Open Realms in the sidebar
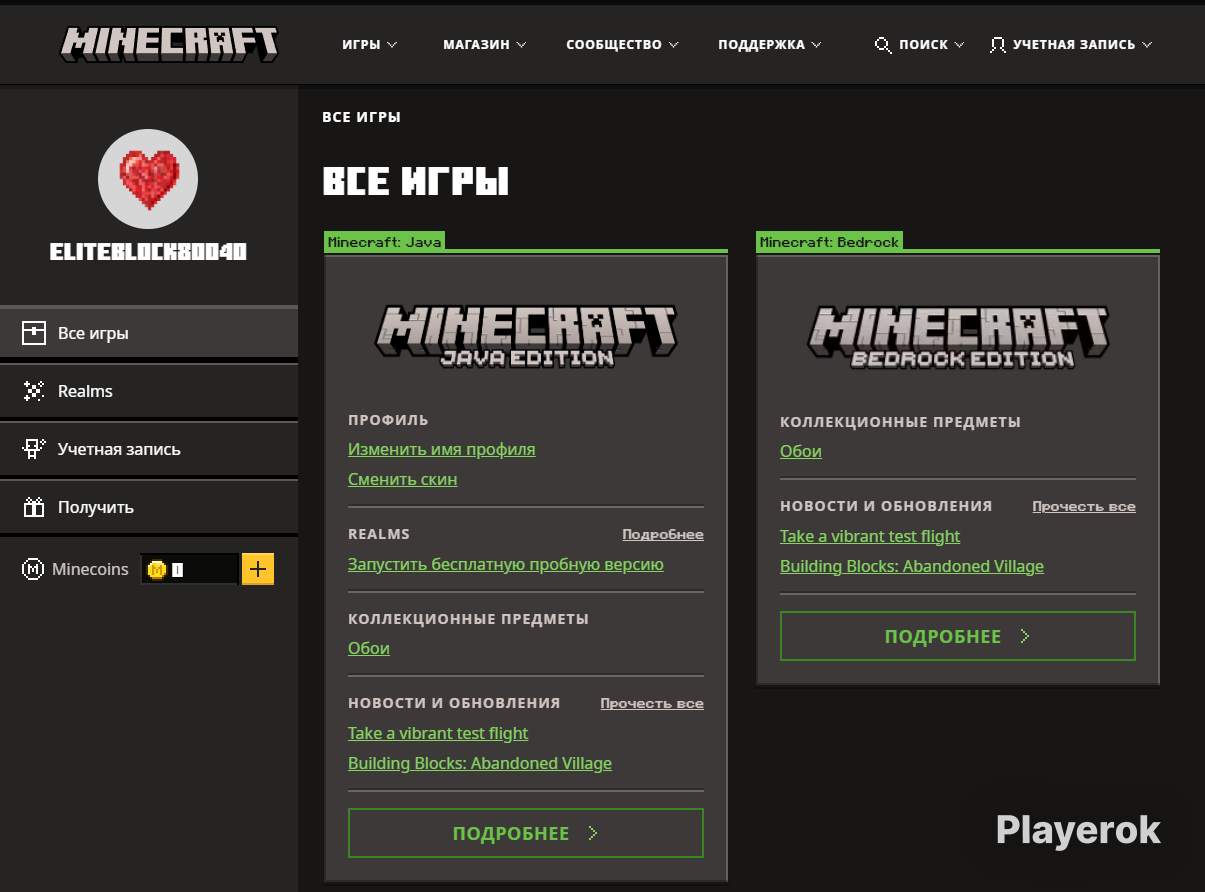The width and height of the screenshot is (1205, 892). point(149,391)
